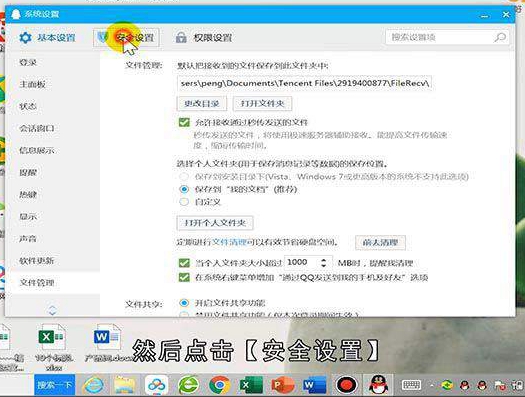The height and width of the screenshot is (397, 525).
Task: Click the first small QQ penguin tray icon
Action: 464,386
